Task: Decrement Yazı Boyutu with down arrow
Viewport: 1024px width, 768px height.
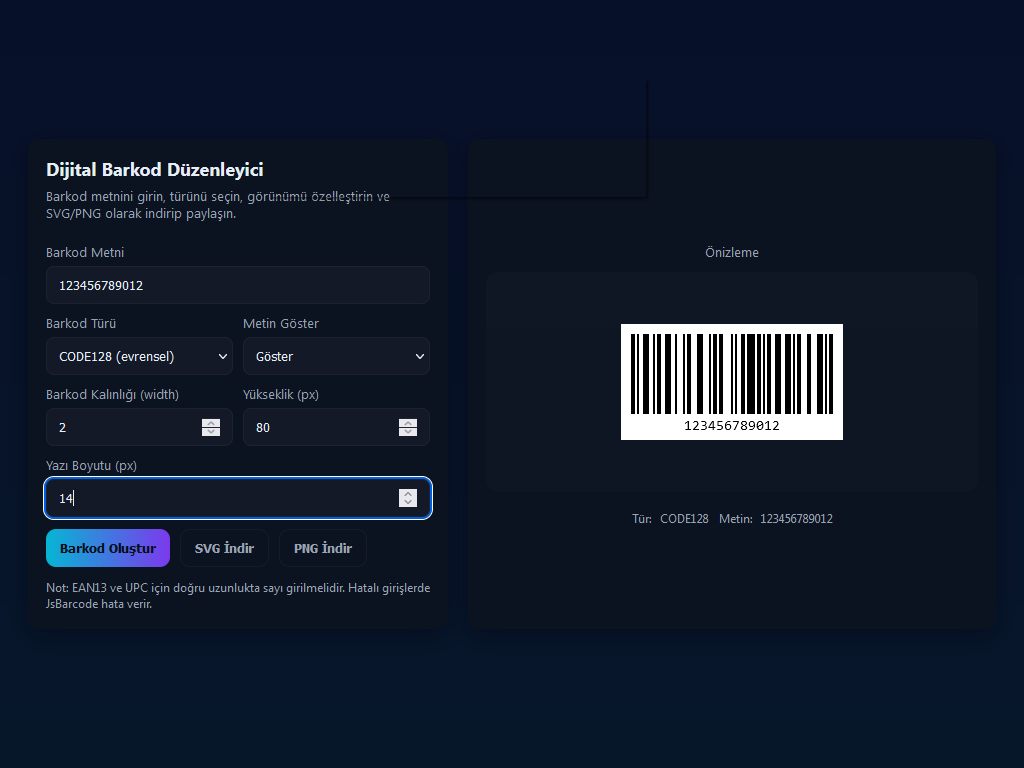Action: tap(408, 503)
